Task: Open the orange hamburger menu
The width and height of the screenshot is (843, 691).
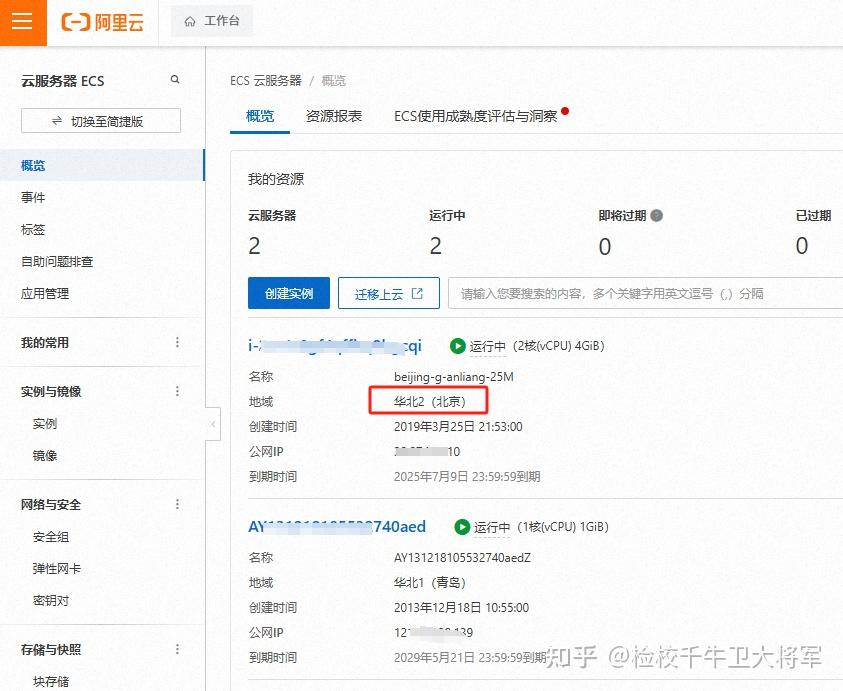Action: [22, 22]
